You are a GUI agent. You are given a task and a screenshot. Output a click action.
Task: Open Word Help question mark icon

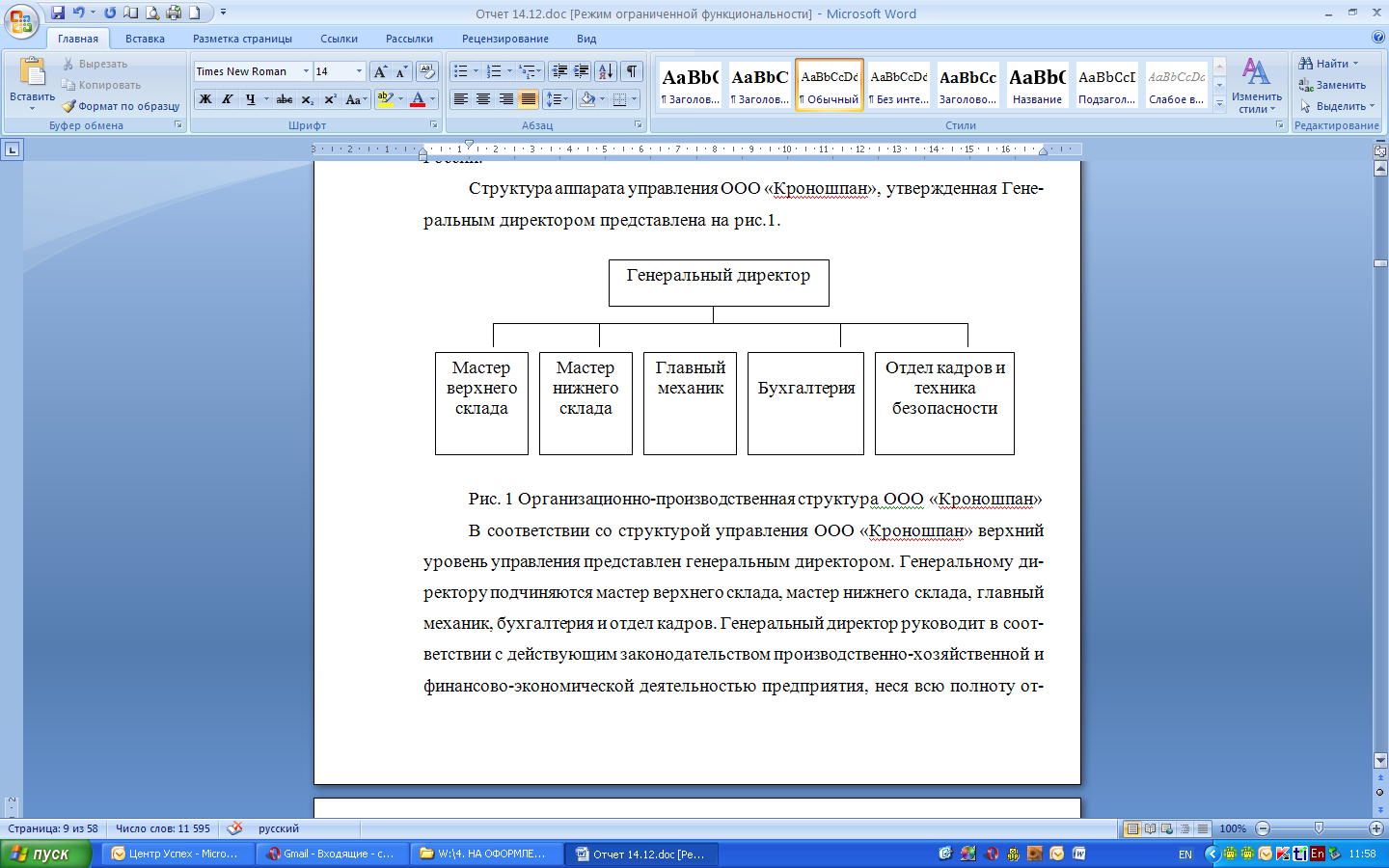[1377, 38]
